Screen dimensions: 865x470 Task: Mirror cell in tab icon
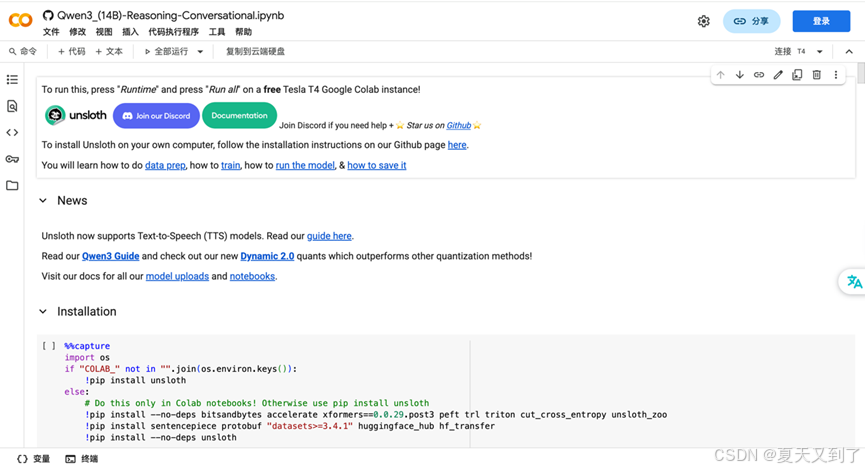797,75
